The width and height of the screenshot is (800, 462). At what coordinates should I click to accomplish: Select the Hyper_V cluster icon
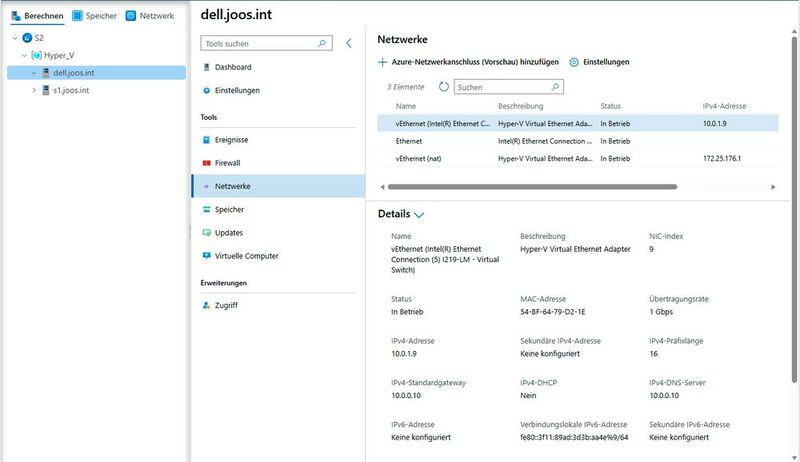[36, 55]
